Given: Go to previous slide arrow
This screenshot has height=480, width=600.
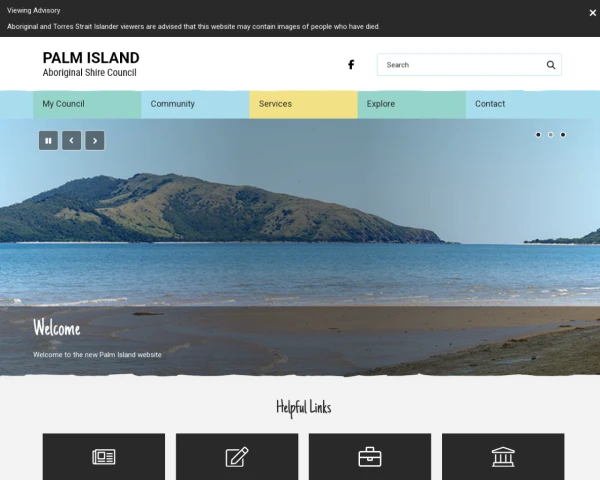Looking at the screenshot, I should tap(71, 141).
